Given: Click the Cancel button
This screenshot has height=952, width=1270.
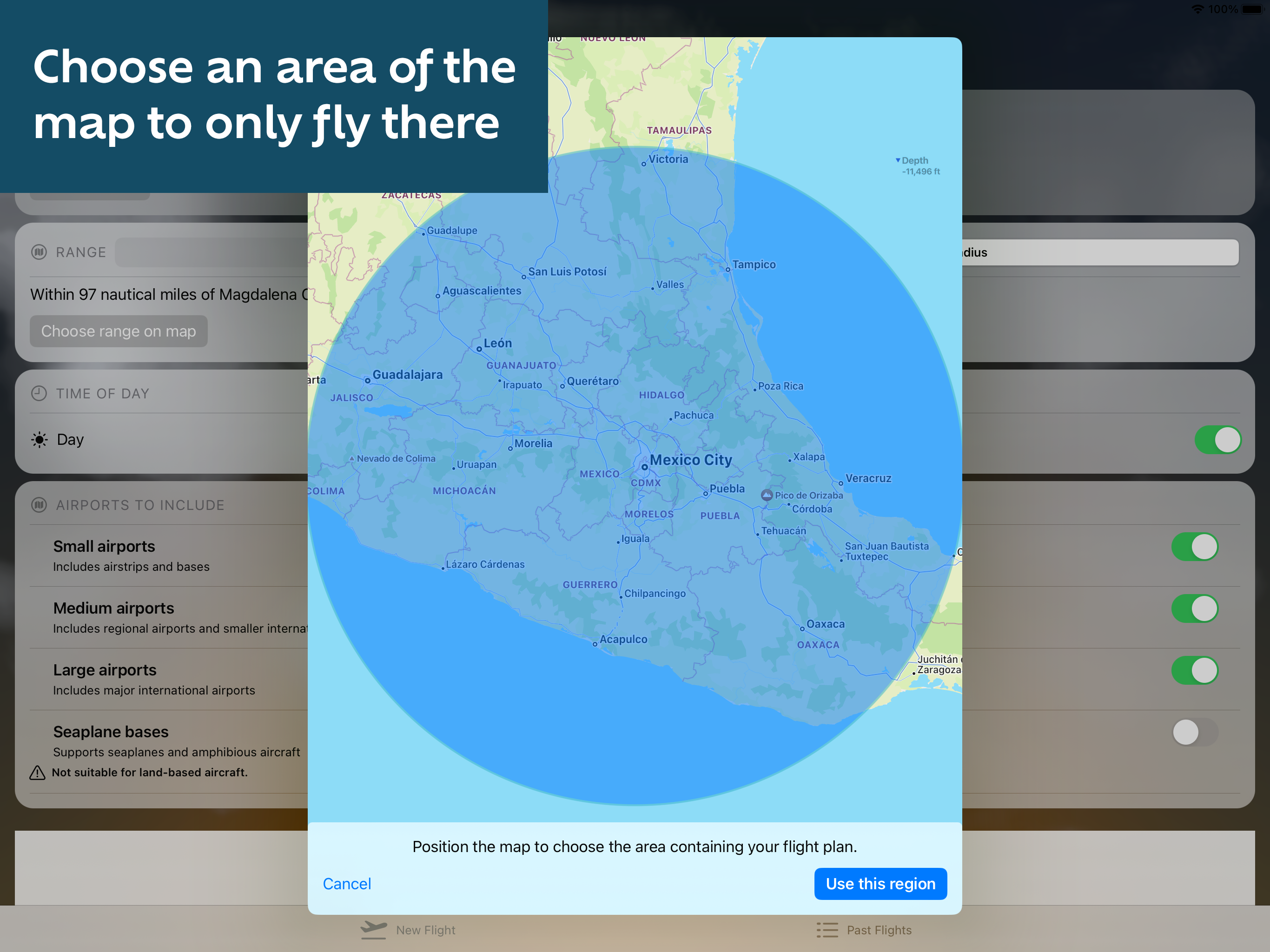Looking at the screenshot, I should (347, 883).
